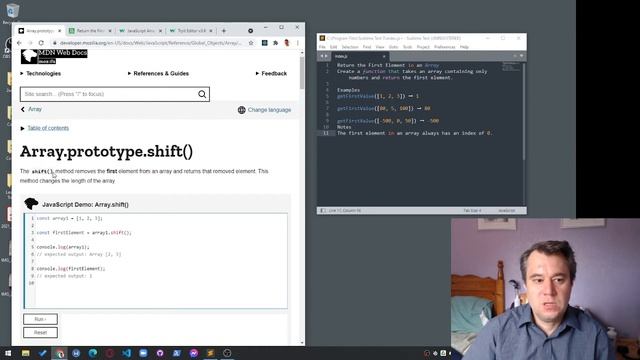
Task: Open Sublime Text Preferences menu
Action: tap(444, 47)
